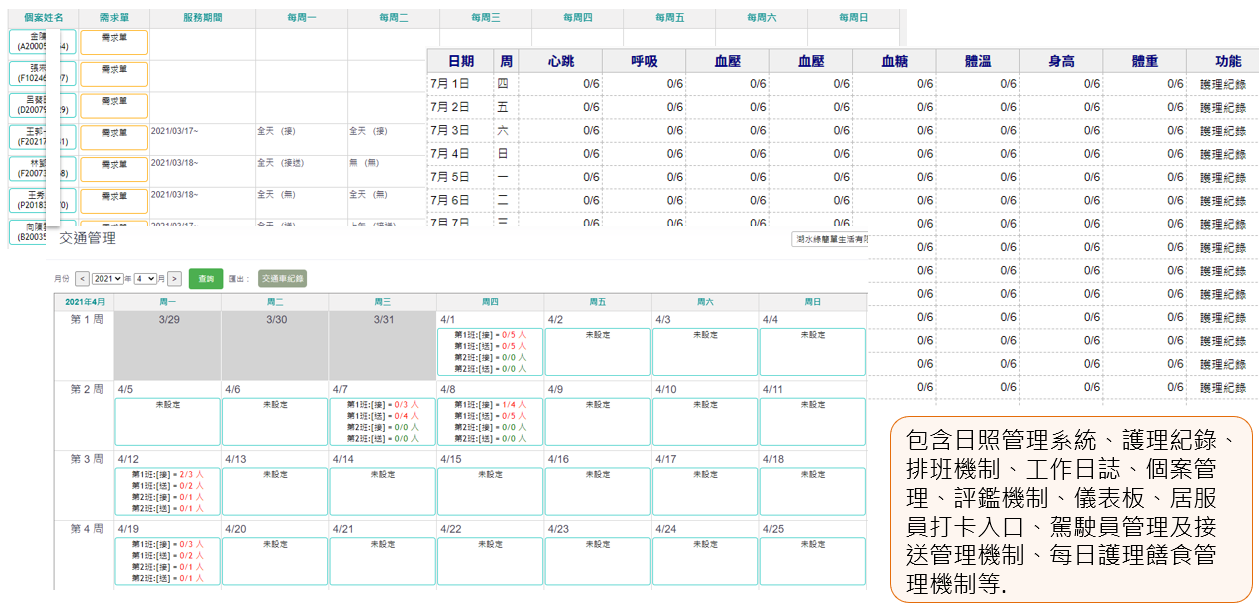Open the year 2021 dropdown
Image resolution: width=1259 pixels, height=608 pixels.
click(109, 279)
